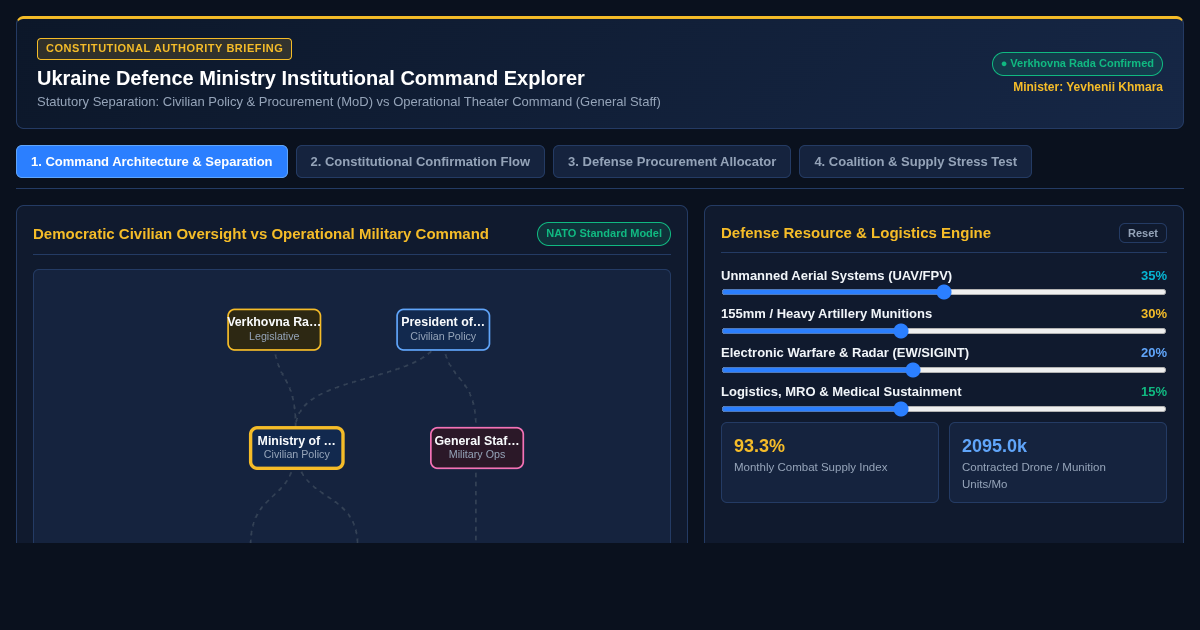This screenshot has height=630, width=1200.
Task: Click the 35% UAV allocation value
Action: click(x=1154, y=275)
